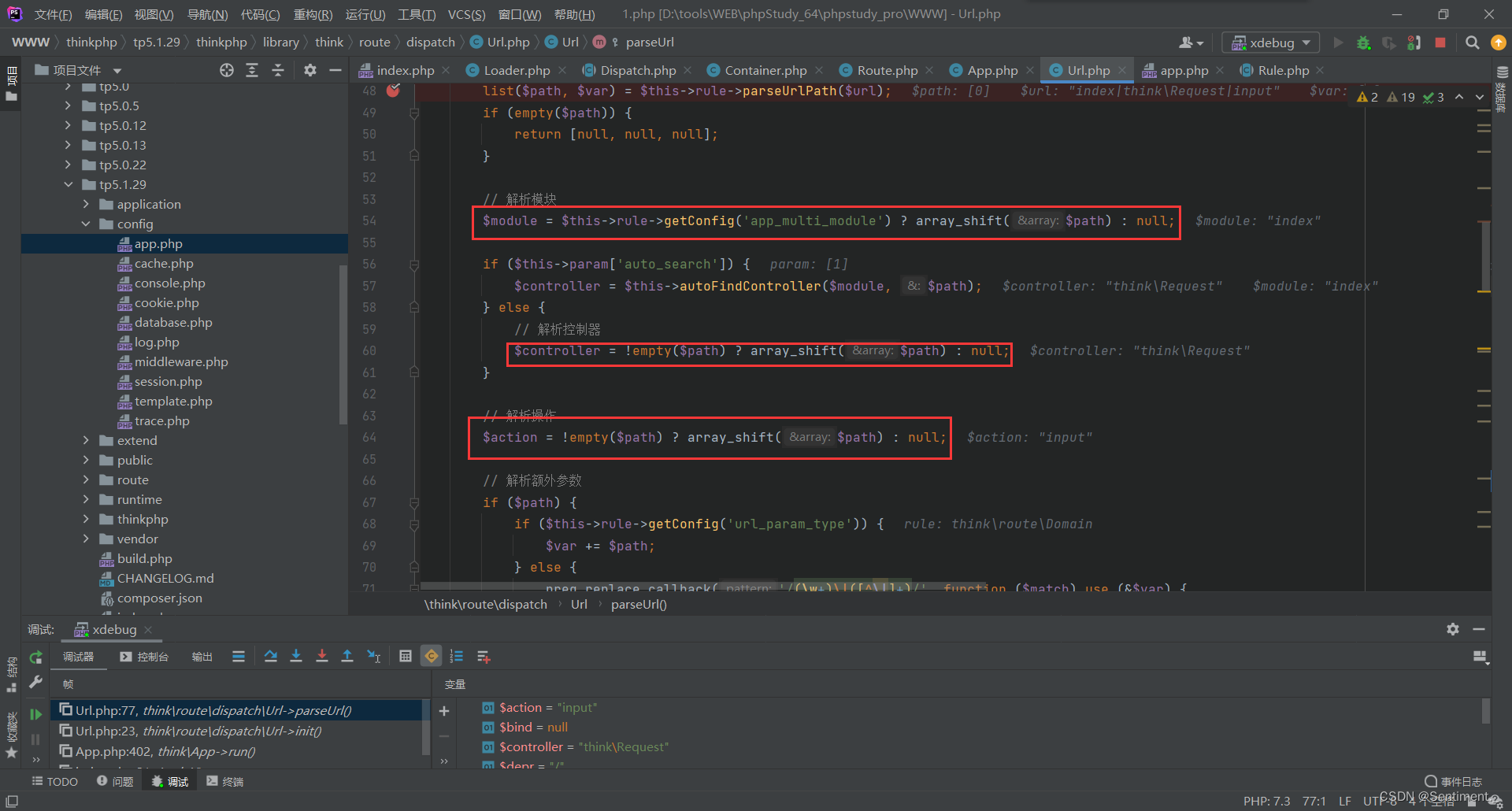Open the 重构(R) menu
The height and width of the screenshot is (811, 1512).
point(313,15)
